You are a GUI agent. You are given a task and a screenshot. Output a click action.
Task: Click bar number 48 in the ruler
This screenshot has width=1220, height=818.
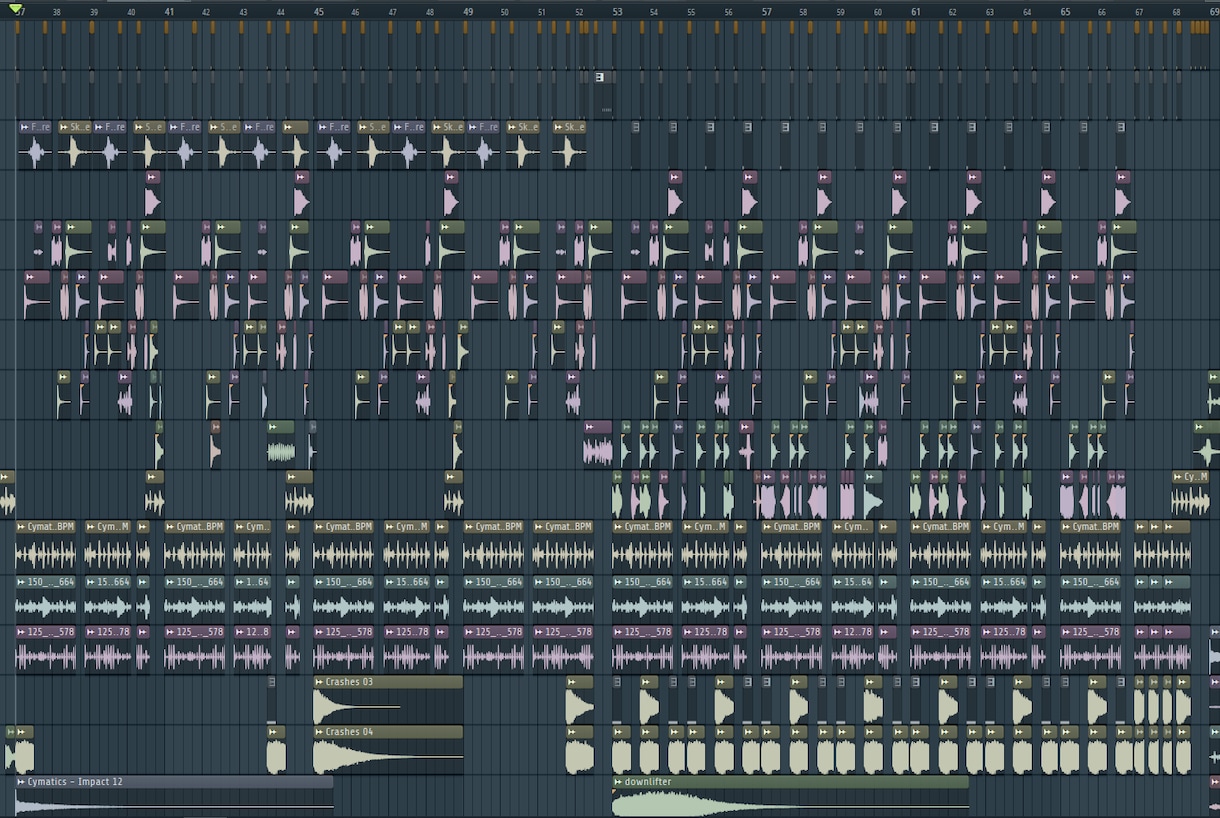tap(430, 12)
